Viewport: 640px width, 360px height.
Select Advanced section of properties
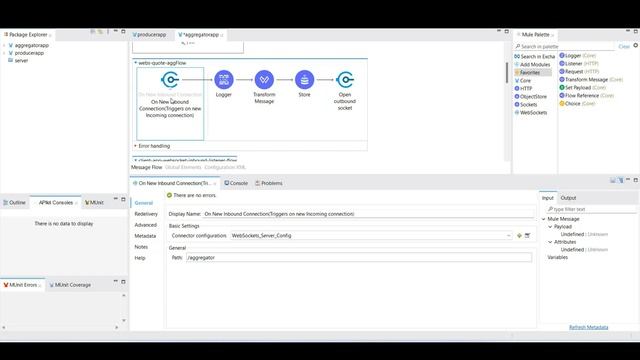145,225
